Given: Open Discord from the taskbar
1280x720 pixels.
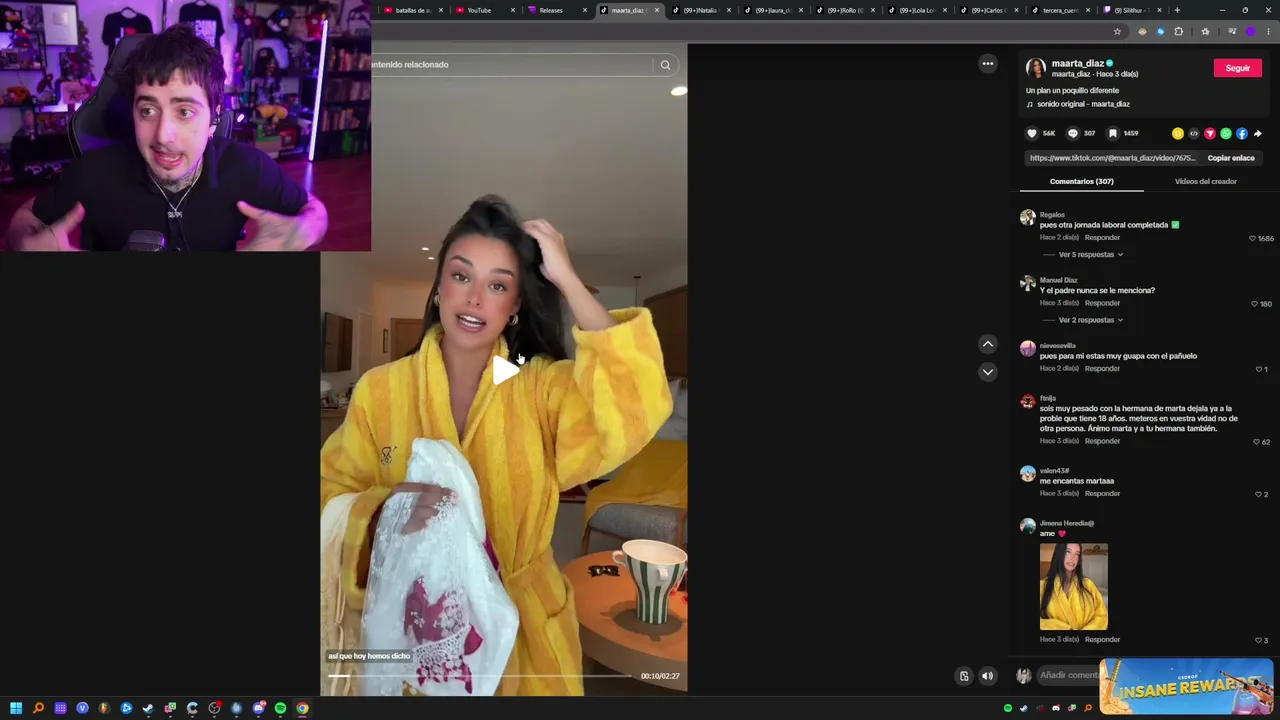Looking at the screenshot, I should tap(258, 708).
